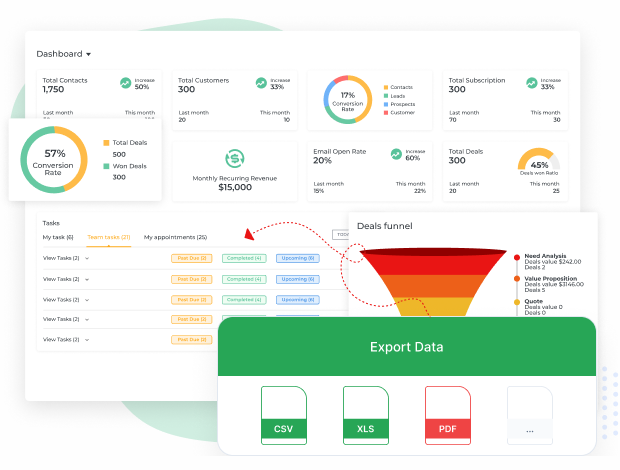Viewport: 620px width, 470px height.
Task: Click Deals value $242.00 text
Action: click(x=553, y=262)
